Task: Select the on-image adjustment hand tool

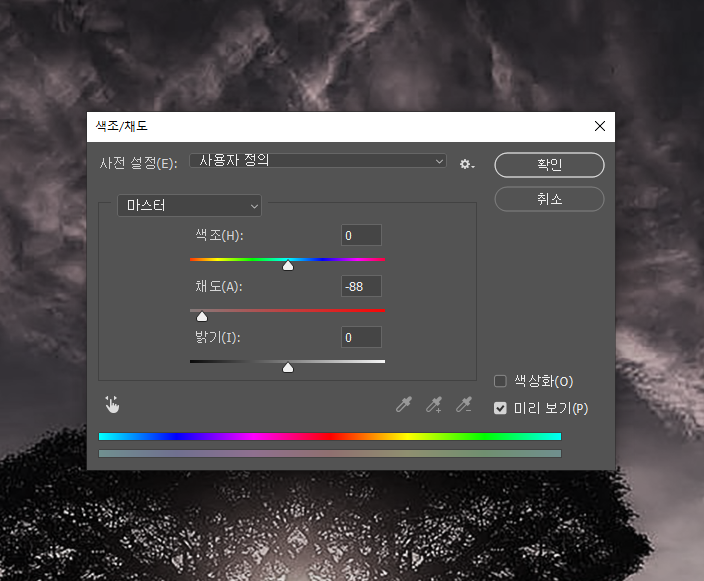Action: (x=112, y=404)
